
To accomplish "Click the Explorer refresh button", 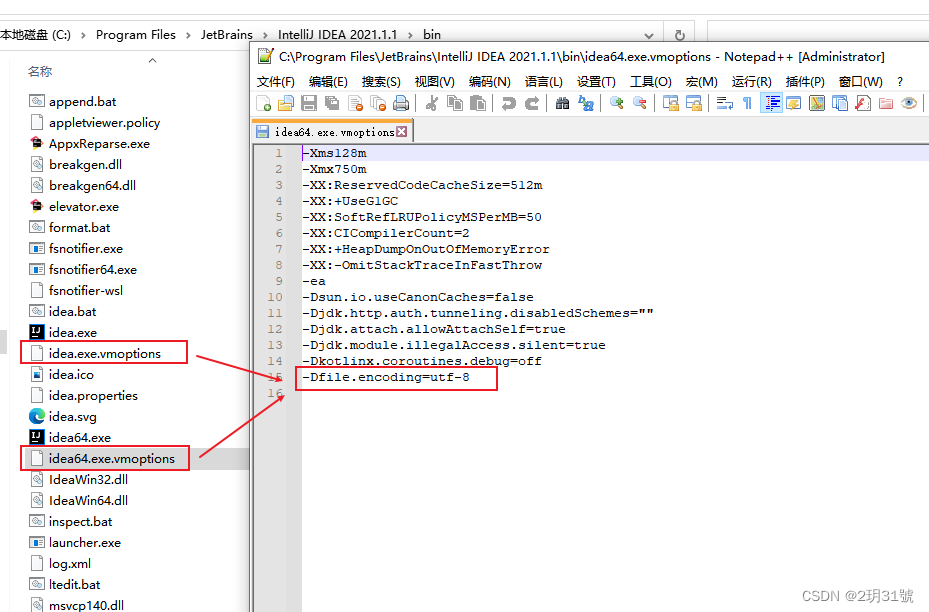I will (680, 36).
